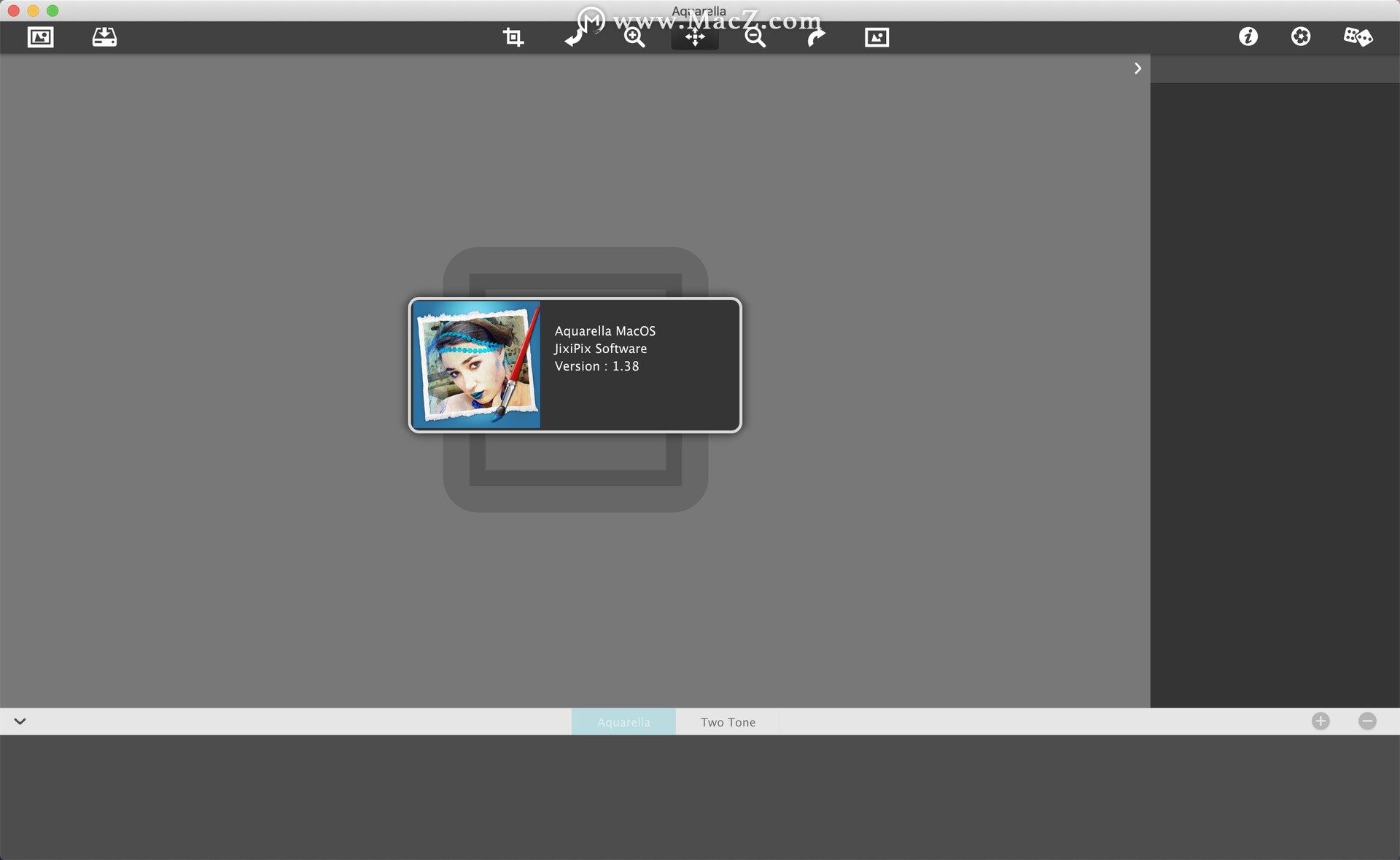Image resolution: width=1400 pixels, height=860 pixels.
Task: Click the Aquarella MacOS text
Action: [x=605, y=331]
